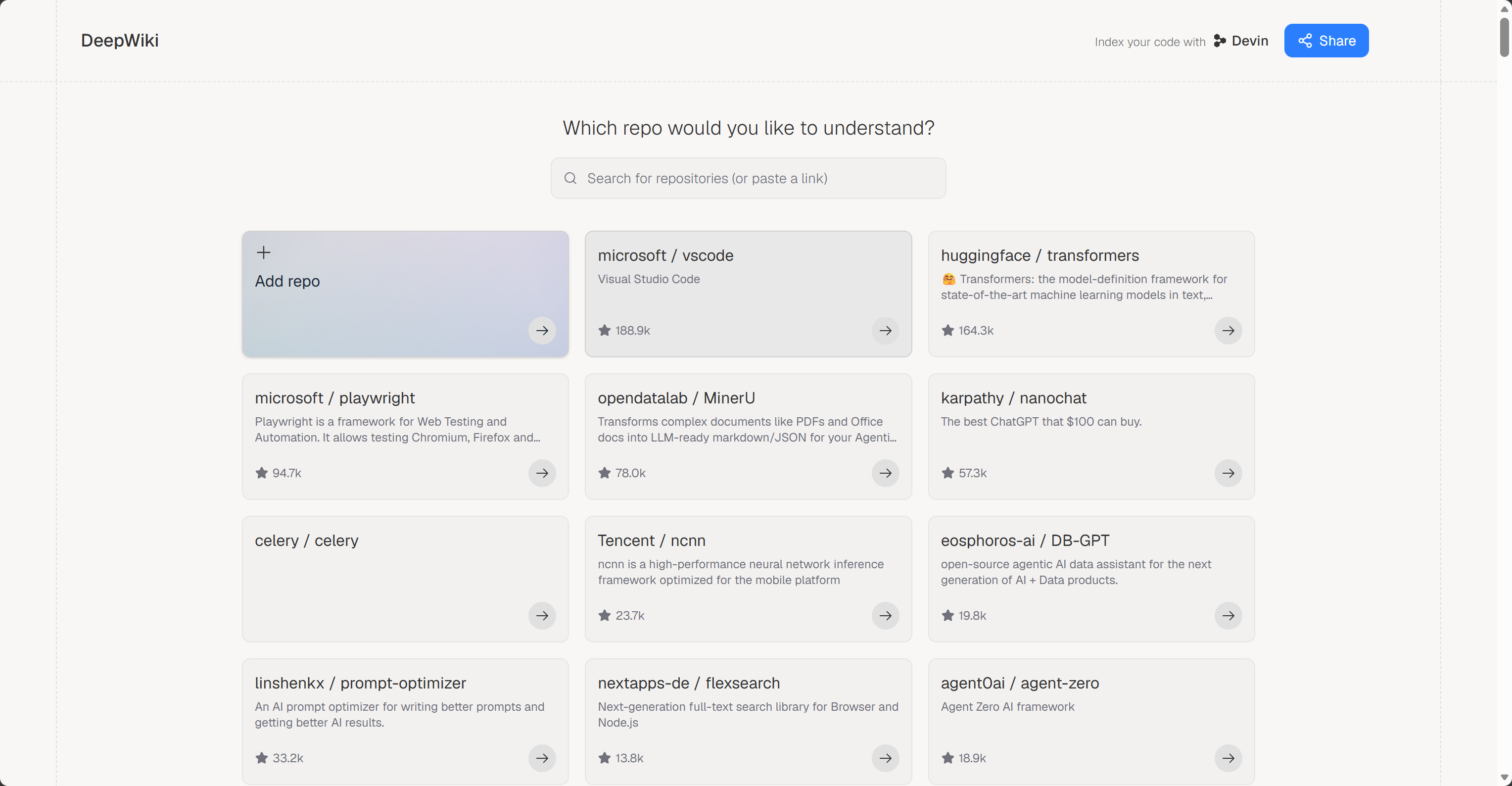Open the eosphoros-ai / DB-GPT title
1512x786 pixels.
point(1025,540)
